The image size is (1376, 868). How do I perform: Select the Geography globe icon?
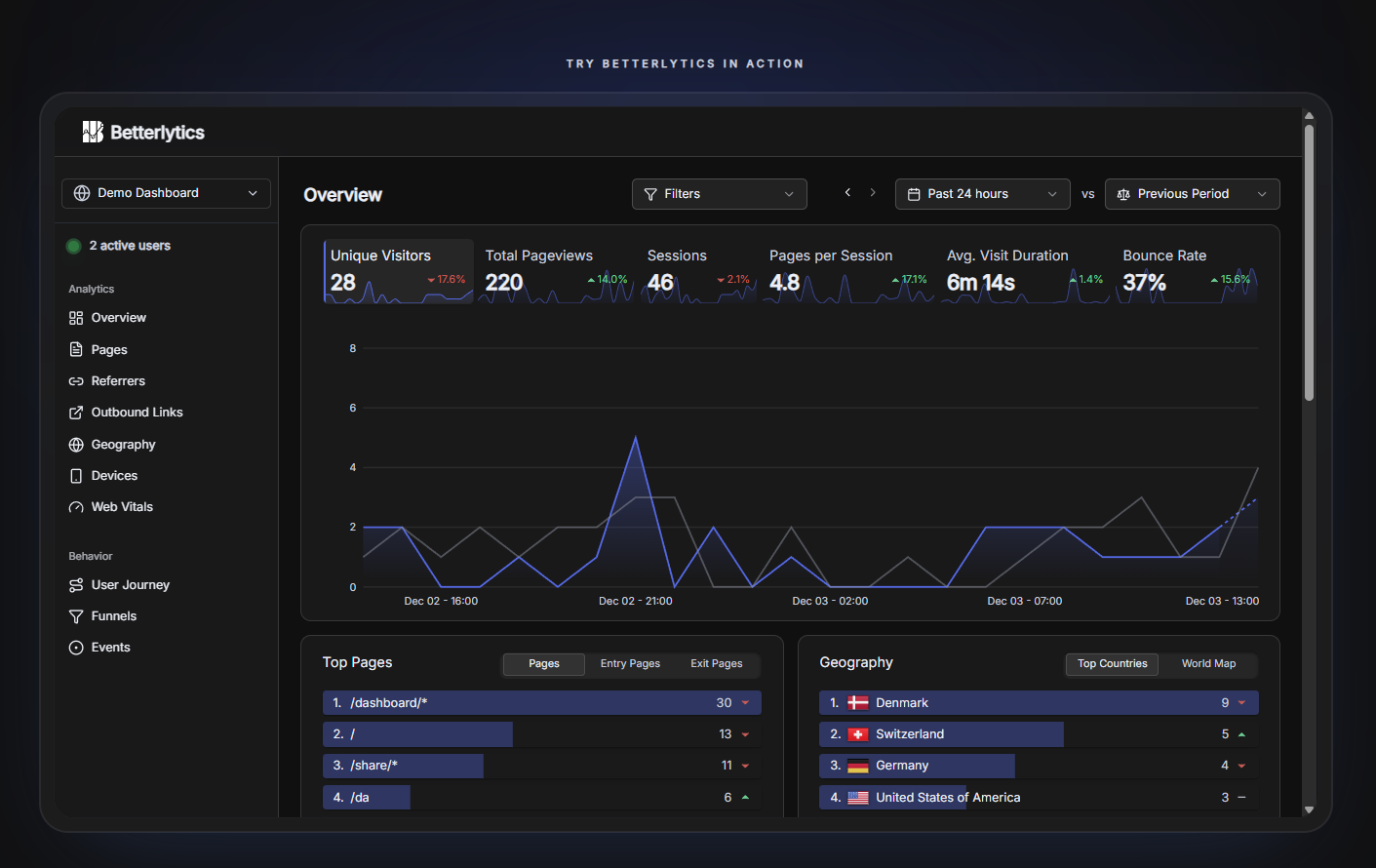click(x=76, y=444)
